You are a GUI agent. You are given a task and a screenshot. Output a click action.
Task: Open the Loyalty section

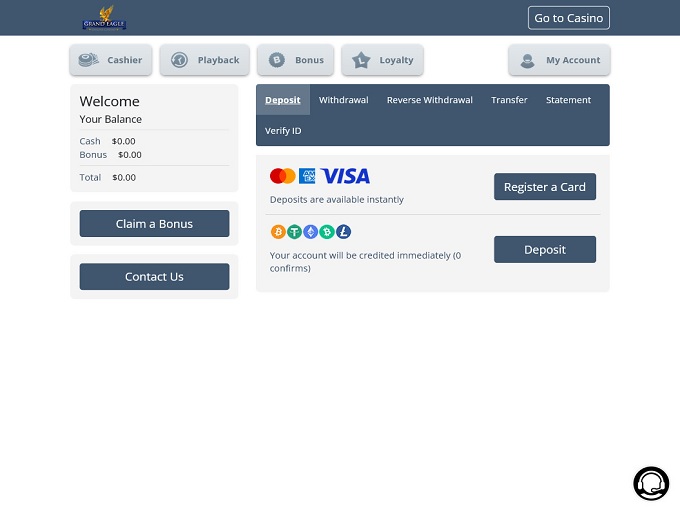click(x=382, y=60)
